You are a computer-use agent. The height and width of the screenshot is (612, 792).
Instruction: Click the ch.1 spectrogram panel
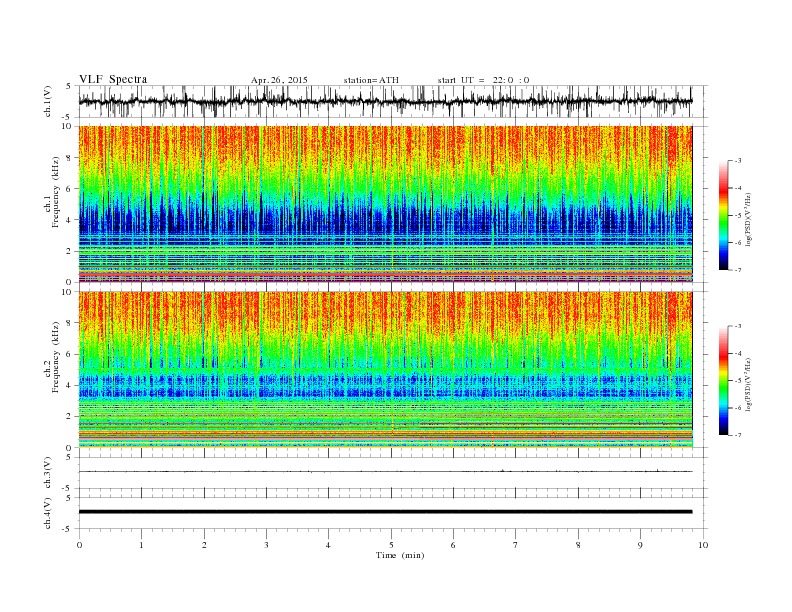tap(385, 204)
